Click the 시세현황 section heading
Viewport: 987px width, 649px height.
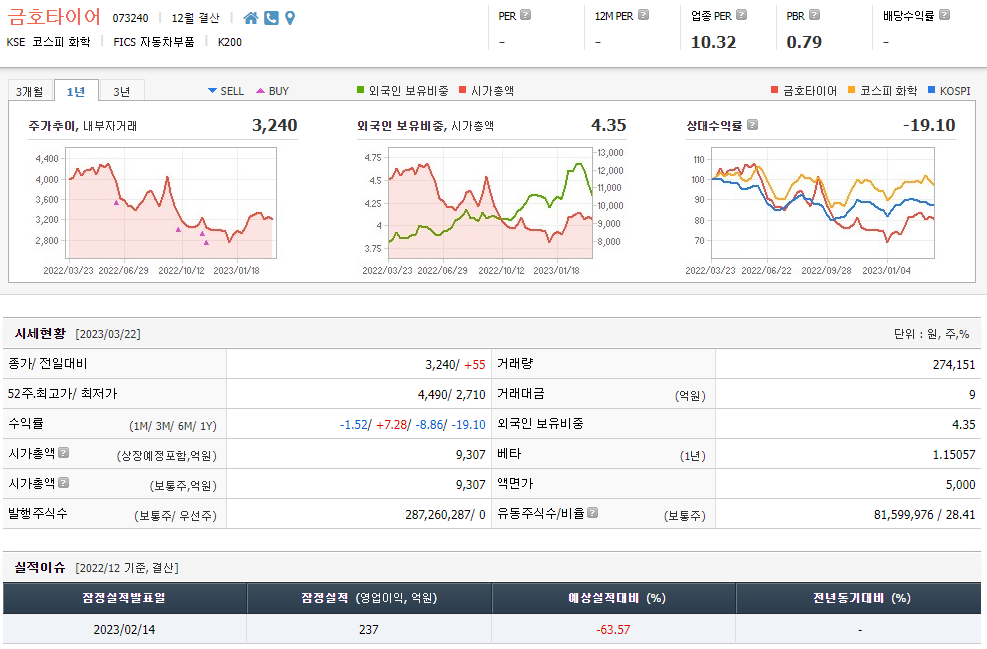pos(40,334)
